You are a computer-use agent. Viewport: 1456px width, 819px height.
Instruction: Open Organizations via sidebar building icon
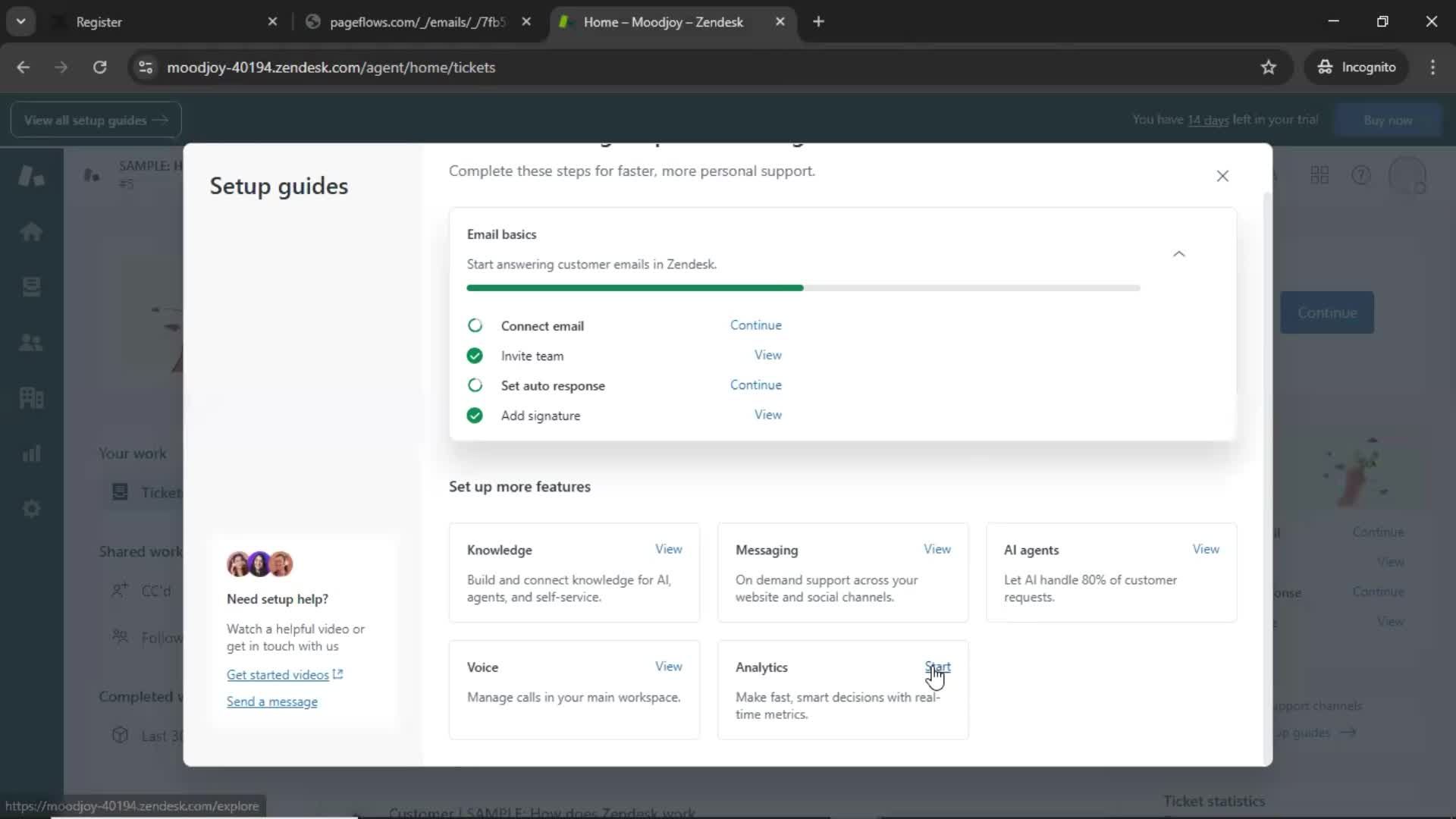(x=31, y=397)
